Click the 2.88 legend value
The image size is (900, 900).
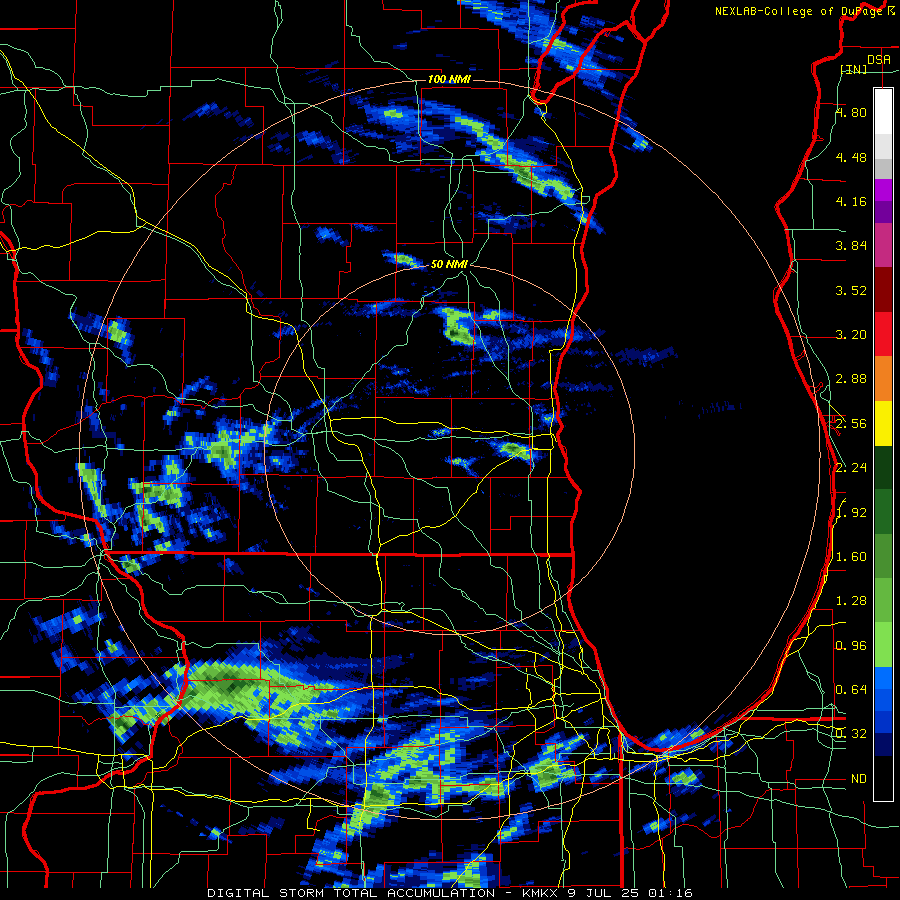click(x=851, y=379)
